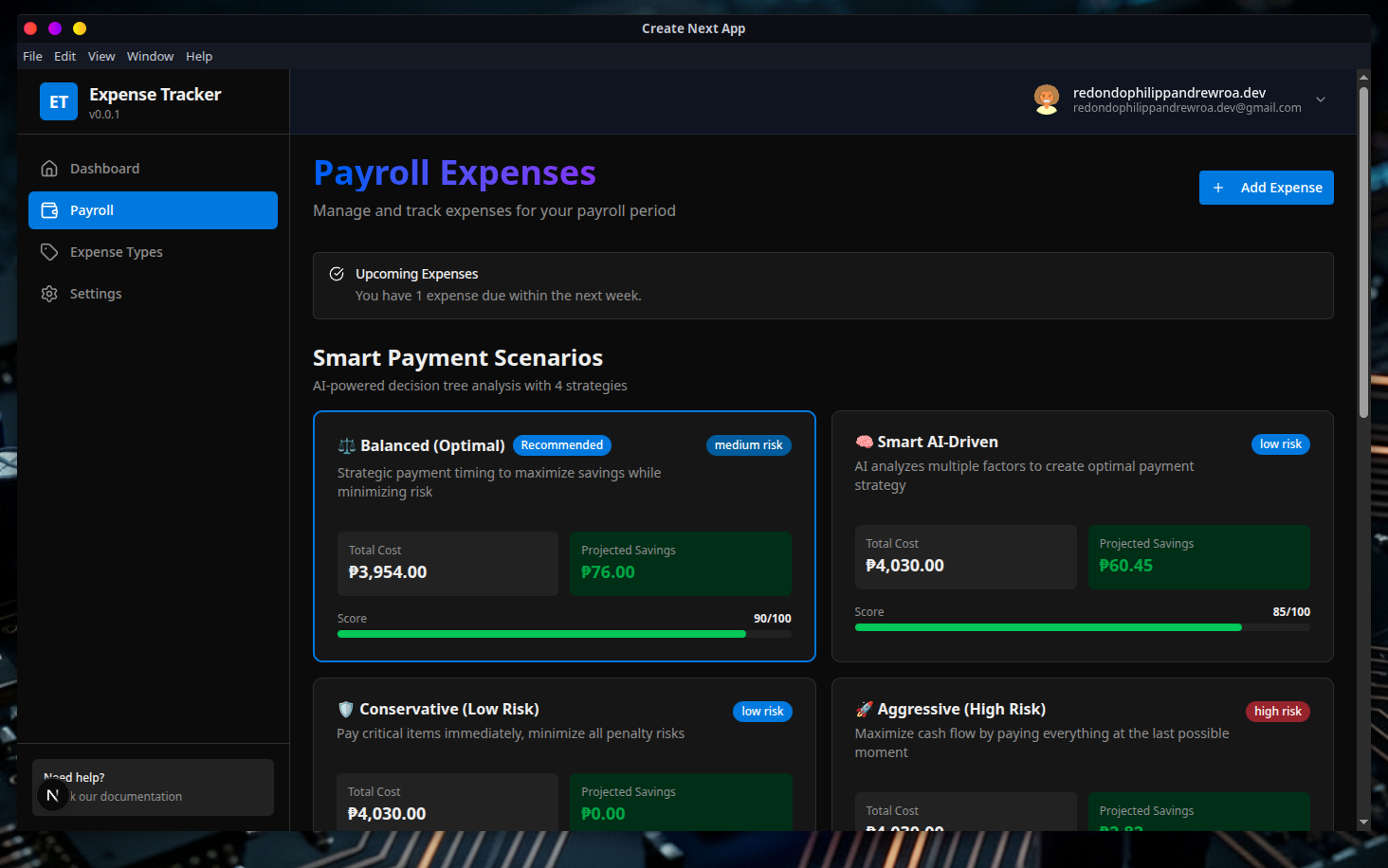Click the Dashboard home icon
1388x868 pixels.
coord(49,169)
